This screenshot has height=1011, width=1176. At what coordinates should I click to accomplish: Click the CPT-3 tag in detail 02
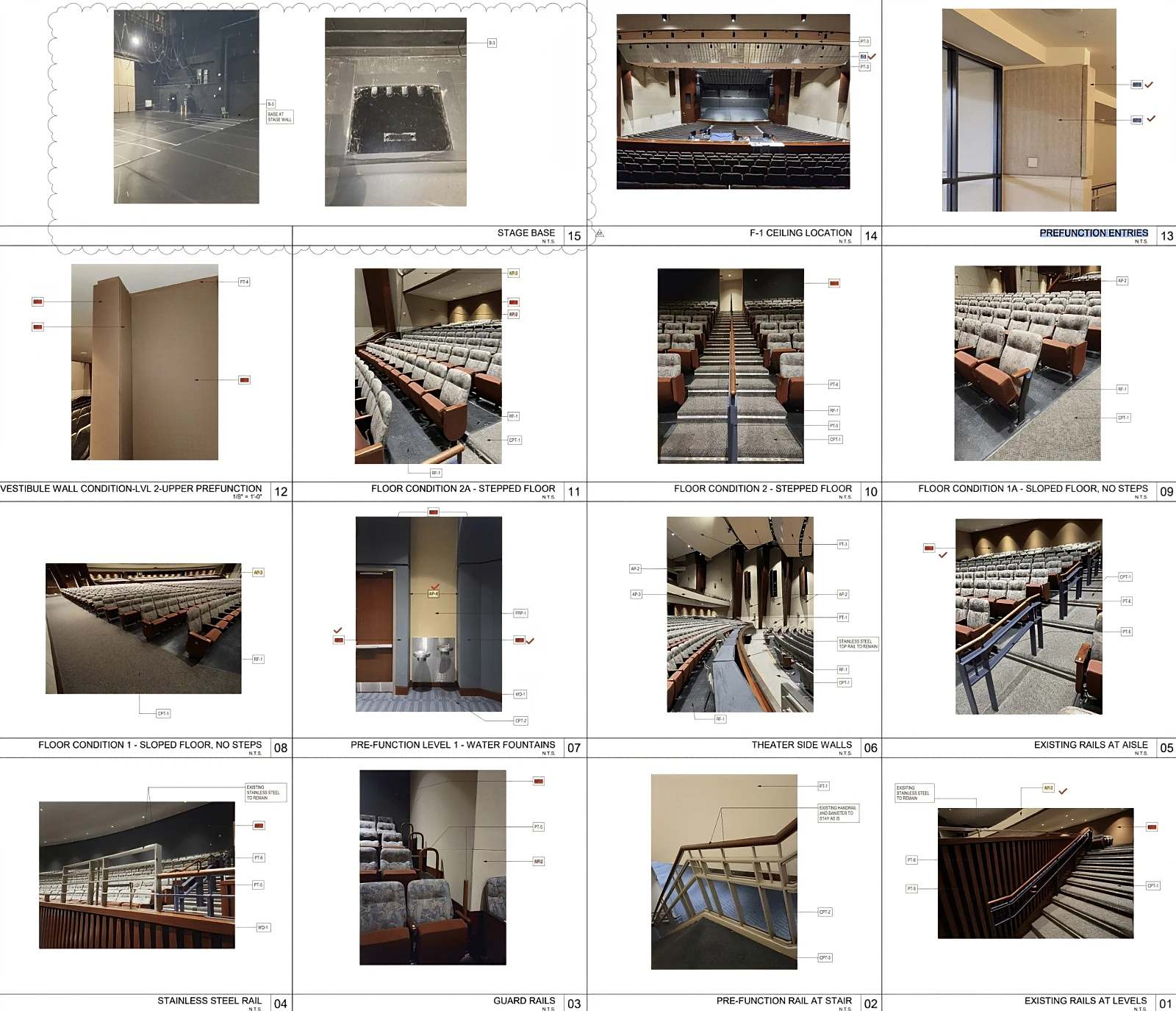(x=825, y=958)
